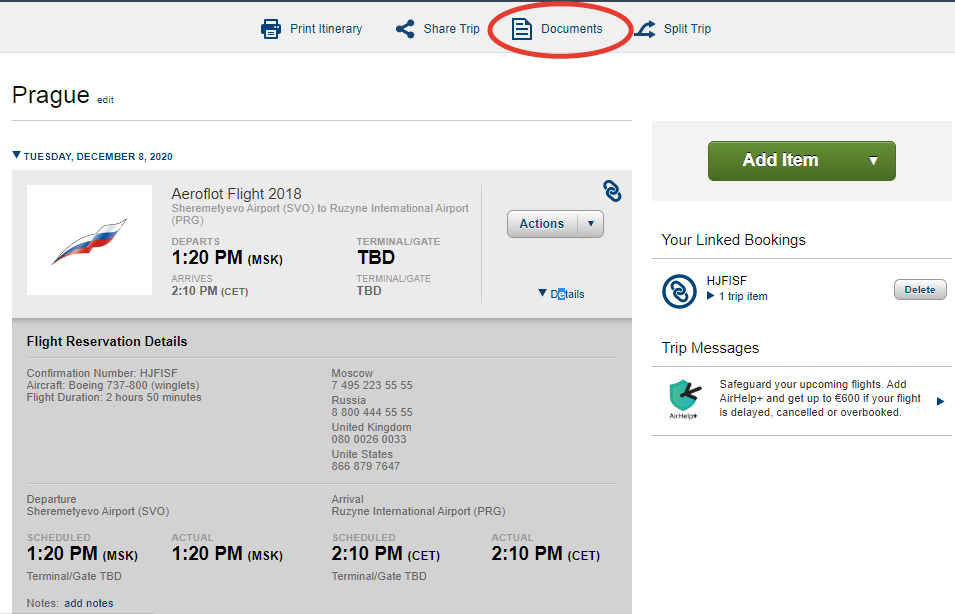955x614 pixels.
Task: Click the Print Itinerary printer icon
Action: coord(271,29)
